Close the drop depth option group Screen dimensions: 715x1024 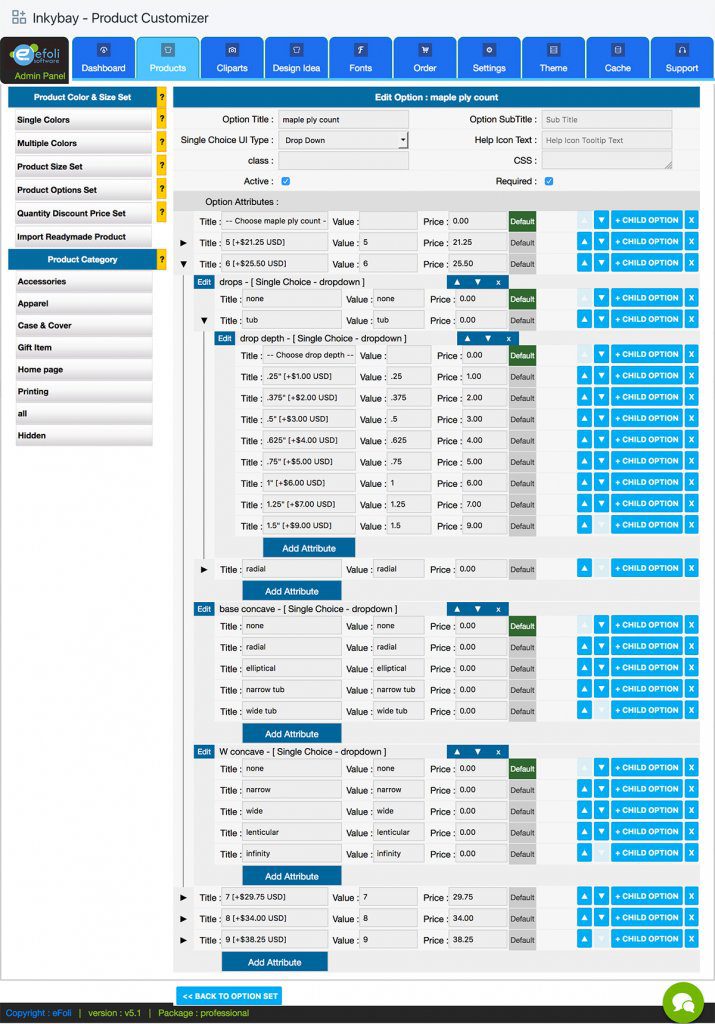(508, 338)
